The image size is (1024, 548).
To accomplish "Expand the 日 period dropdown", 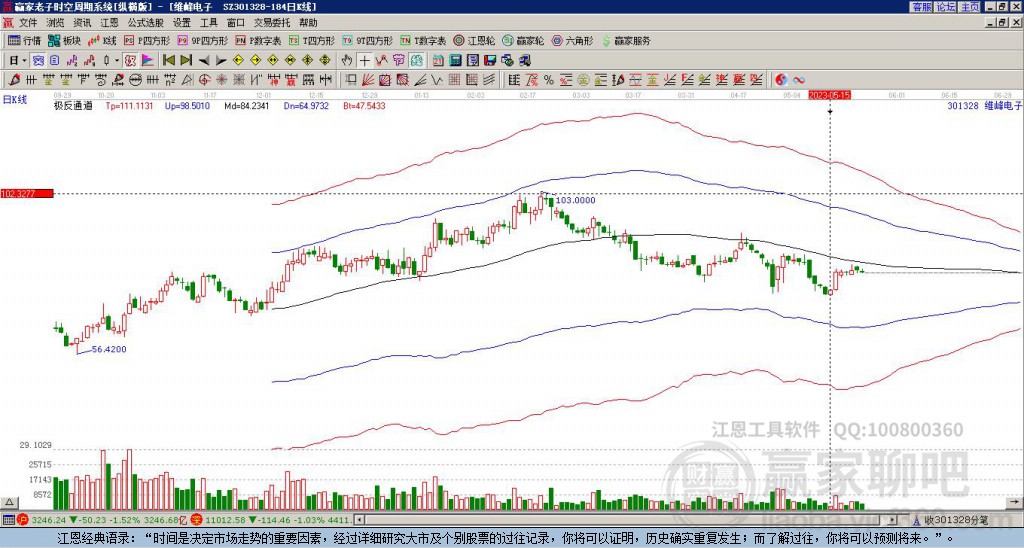I will 24,61.
